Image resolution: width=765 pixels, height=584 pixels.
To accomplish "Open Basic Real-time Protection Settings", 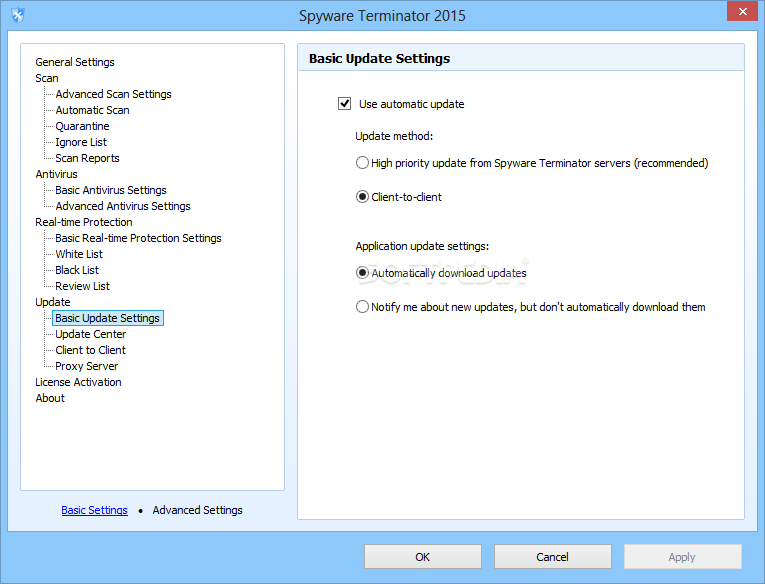I will (x=138, y=238).
